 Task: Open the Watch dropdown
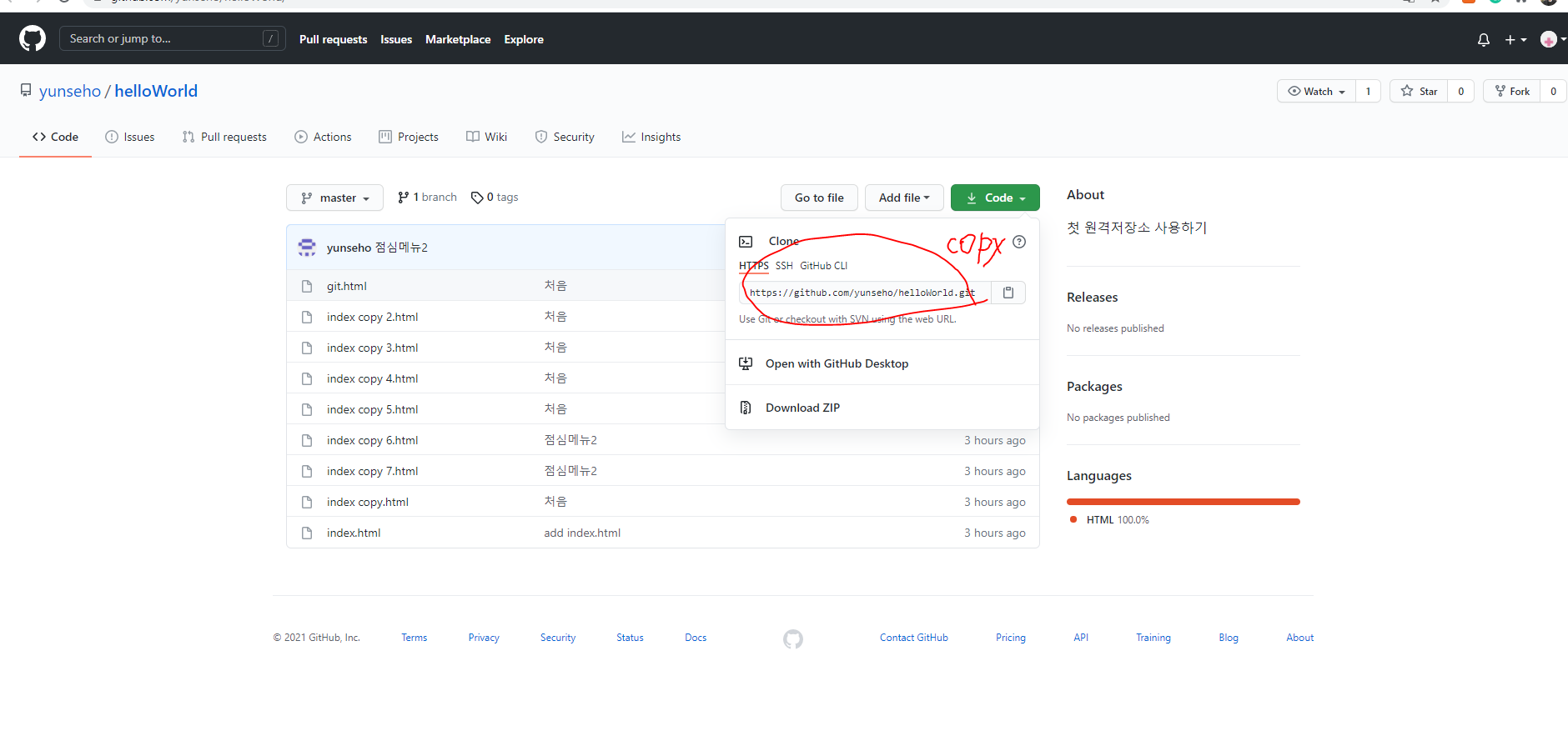(x=1316, y=91)
